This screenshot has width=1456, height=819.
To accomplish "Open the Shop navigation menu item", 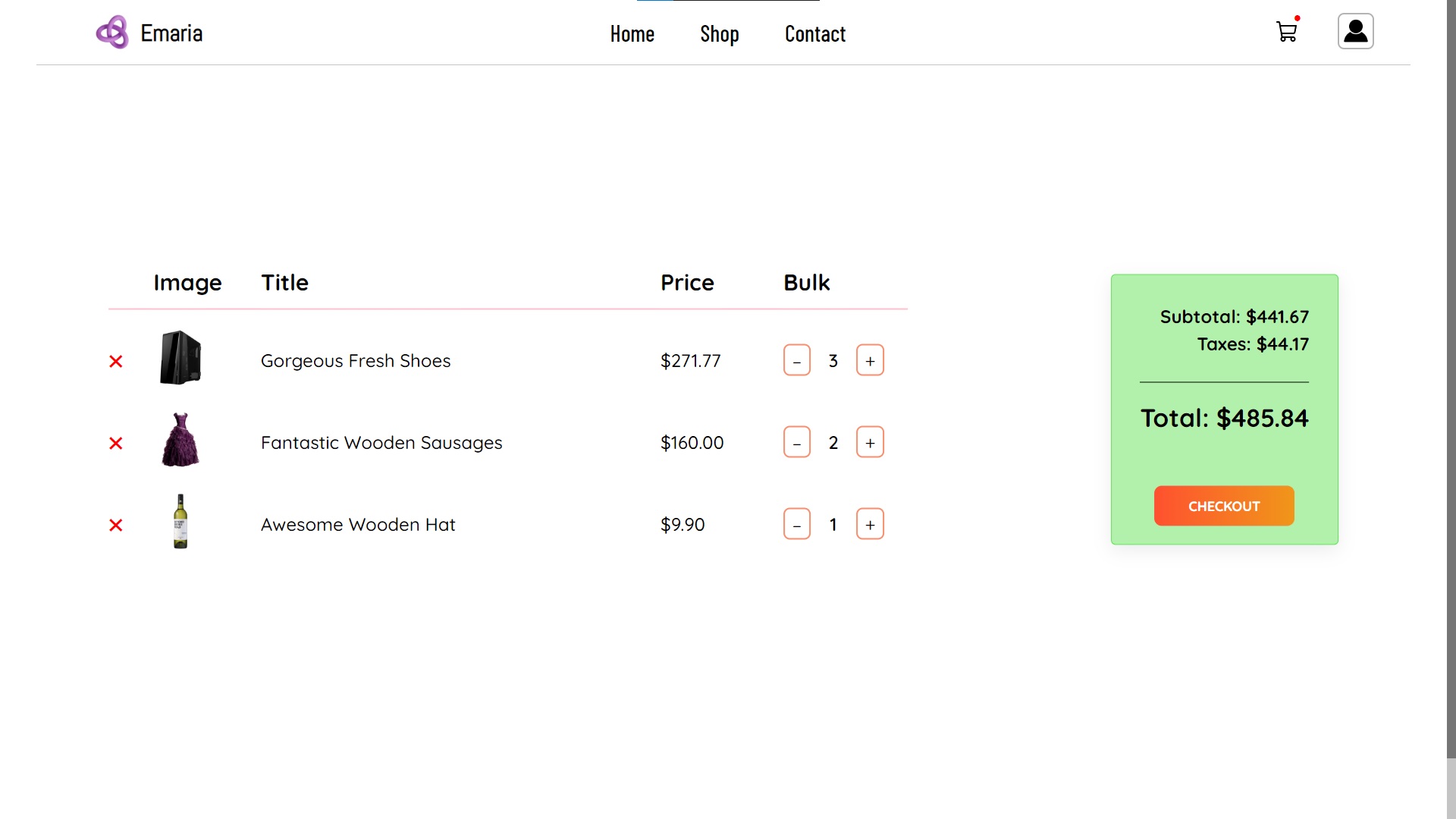I will click(719, 33).
